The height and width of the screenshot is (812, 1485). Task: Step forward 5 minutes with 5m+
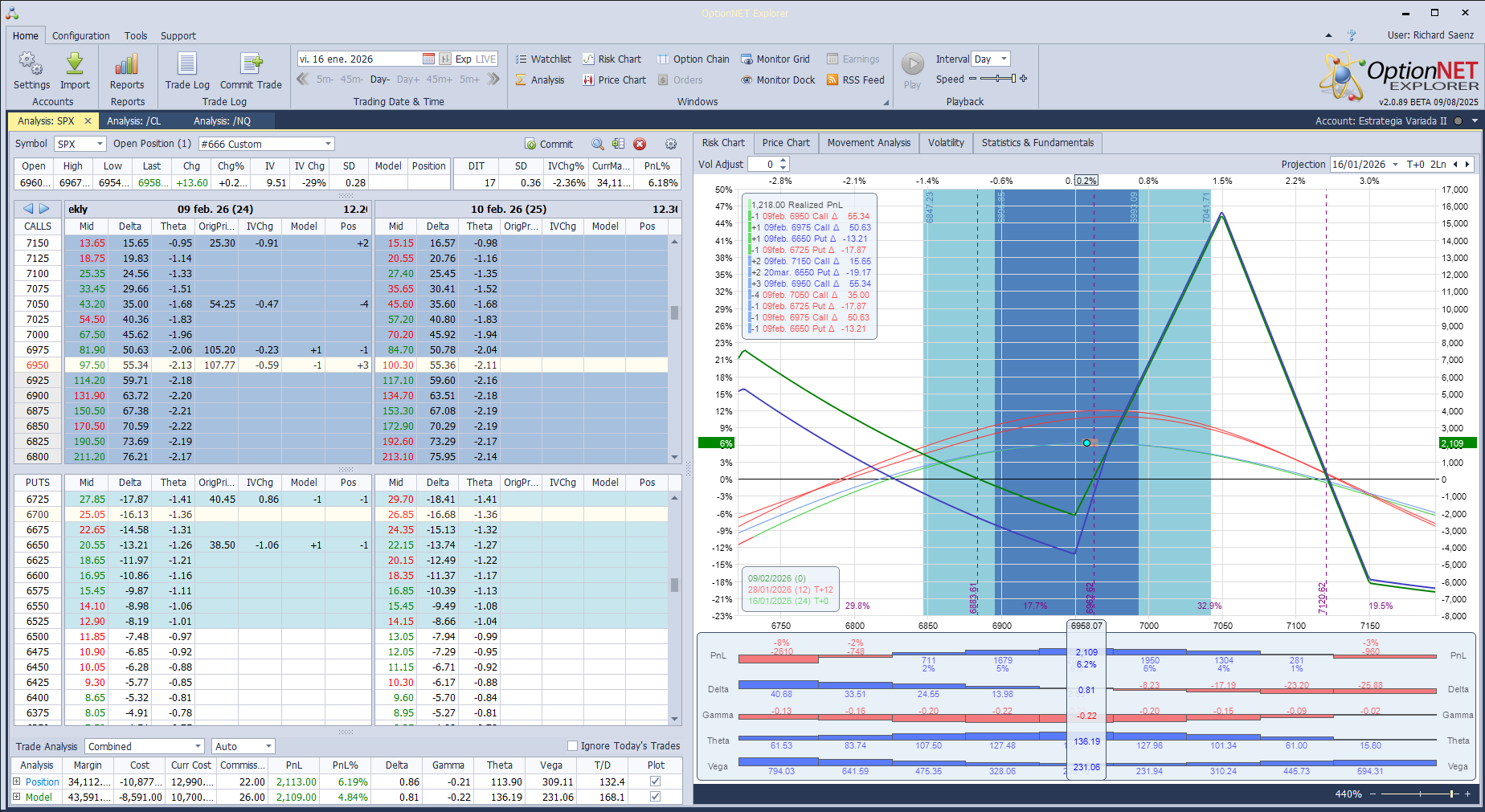469,80
